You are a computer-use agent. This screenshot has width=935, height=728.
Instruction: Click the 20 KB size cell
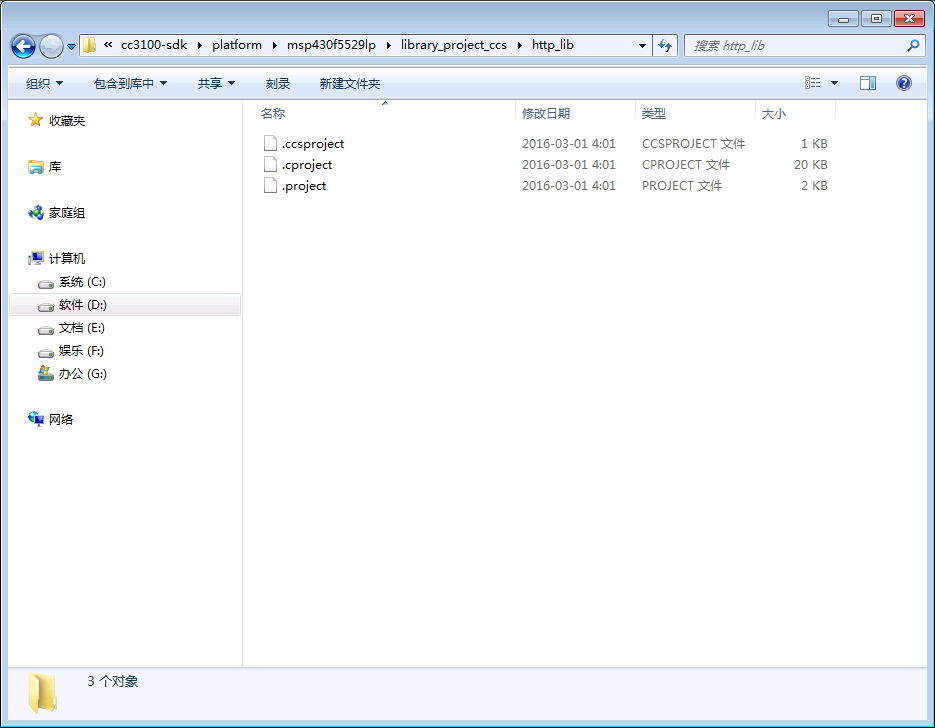pyautogui.click(x=810, y=165)
